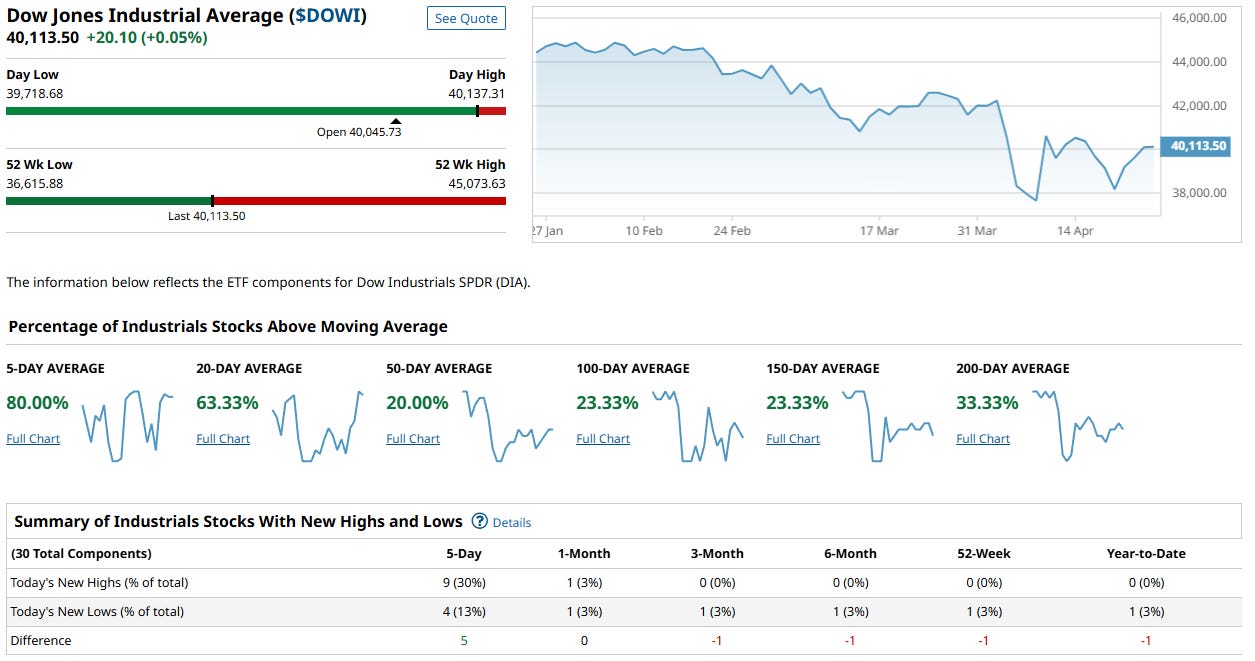
Task: Click the Today's New Lows row label
Action: coord(97,611)
